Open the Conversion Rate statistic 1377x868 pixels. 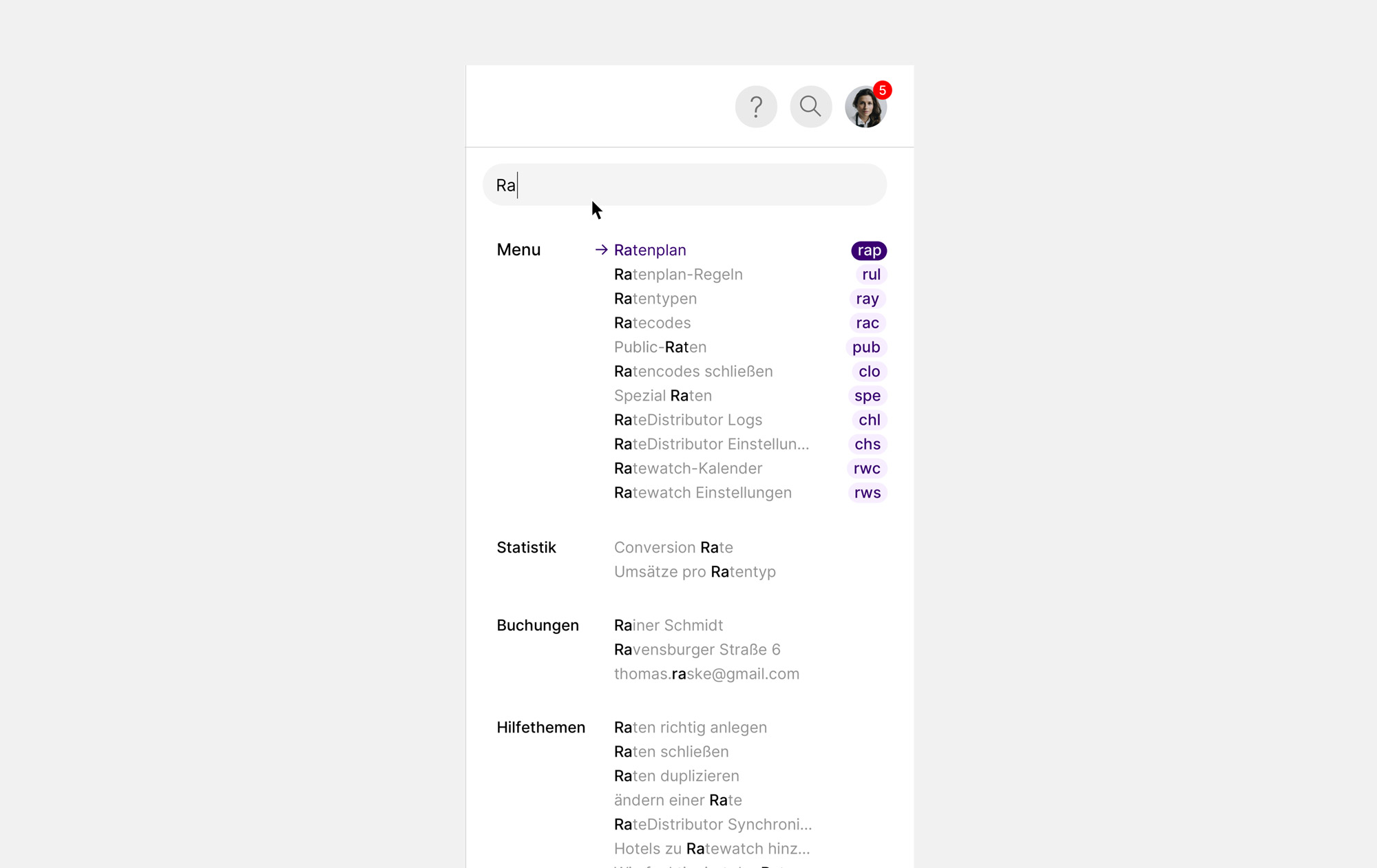(673, 548)
